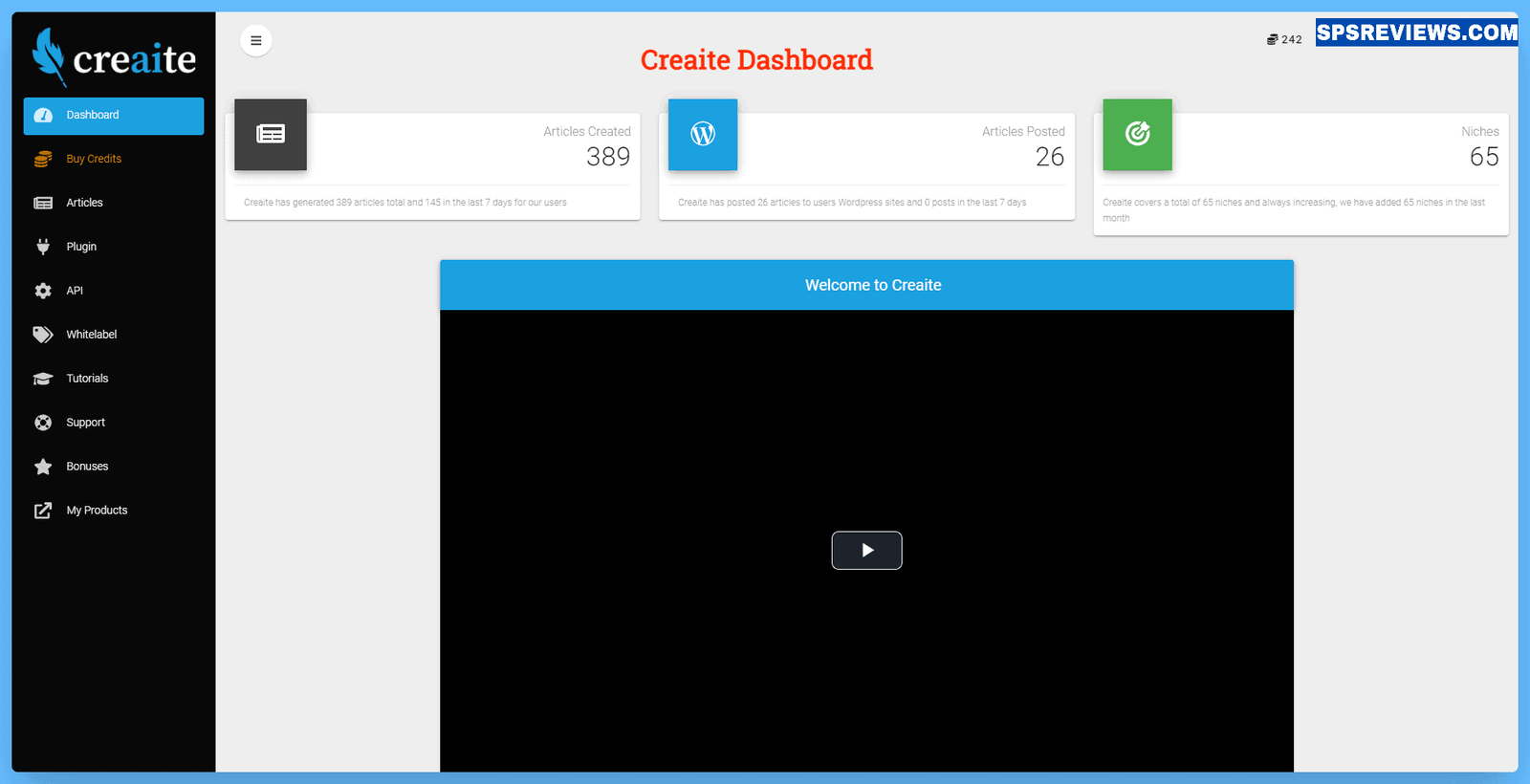Click the Articles newspaper icon in sidebar
This screenshot has height=784, width=1530.
[x=43, y=203]
